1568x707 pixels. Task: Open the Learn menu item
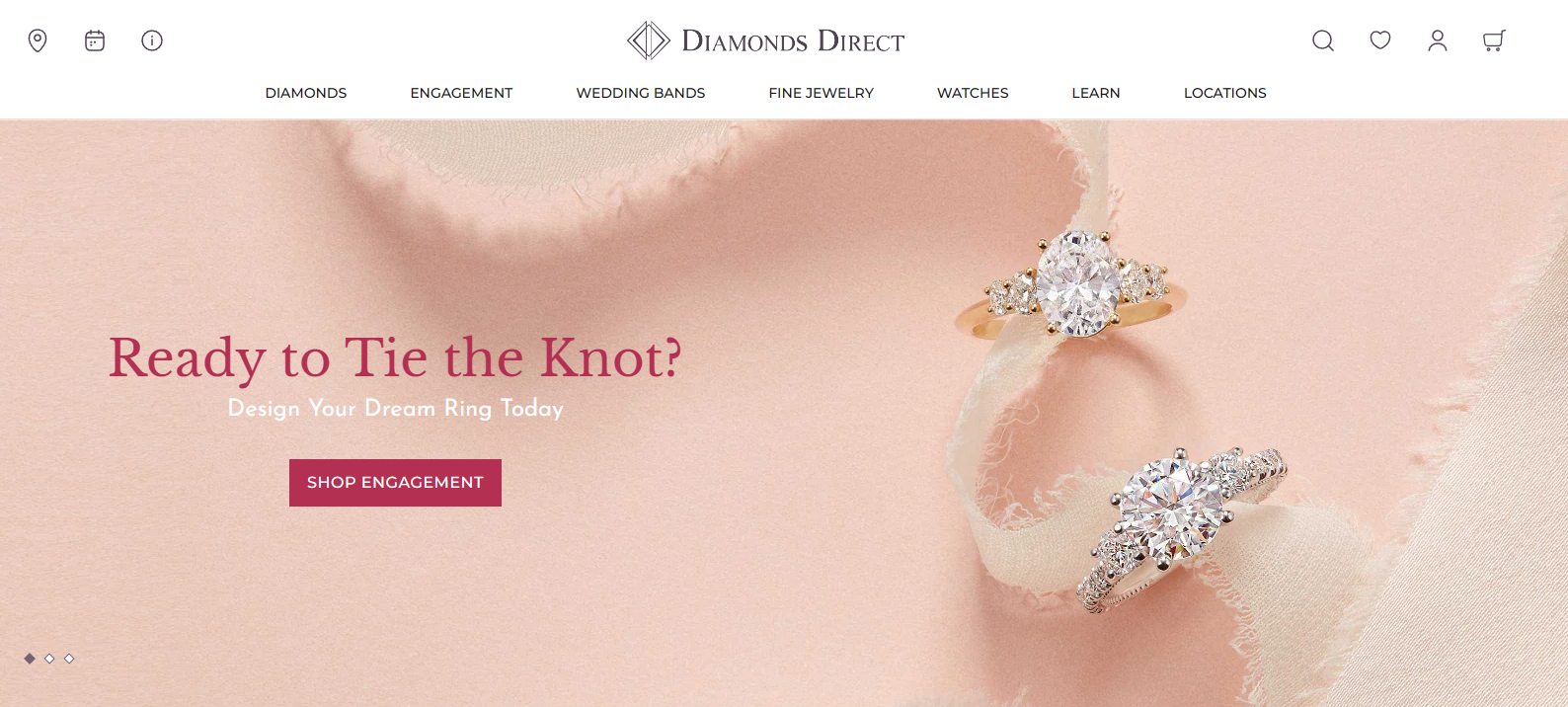[x=1096, y=93]
